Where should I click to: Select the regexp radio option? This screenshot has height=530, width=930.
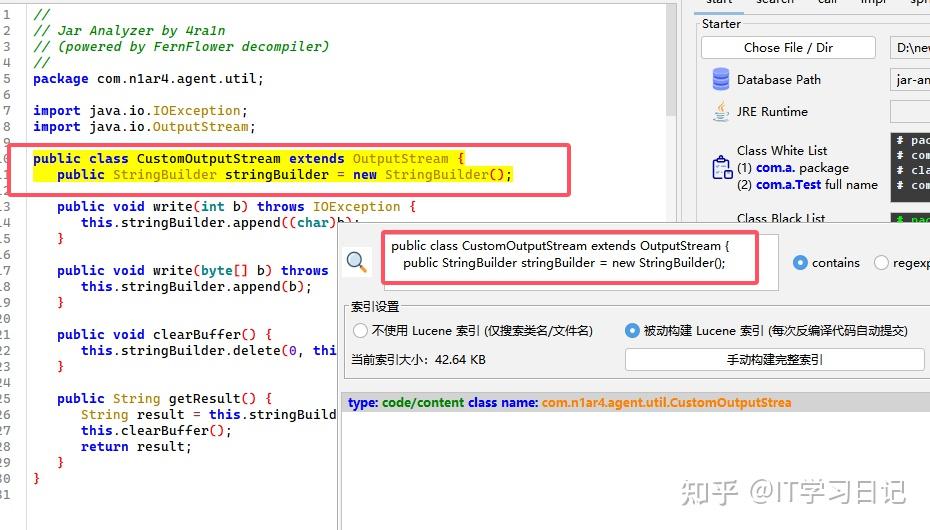pyautogui.click(x=881, y=263)
